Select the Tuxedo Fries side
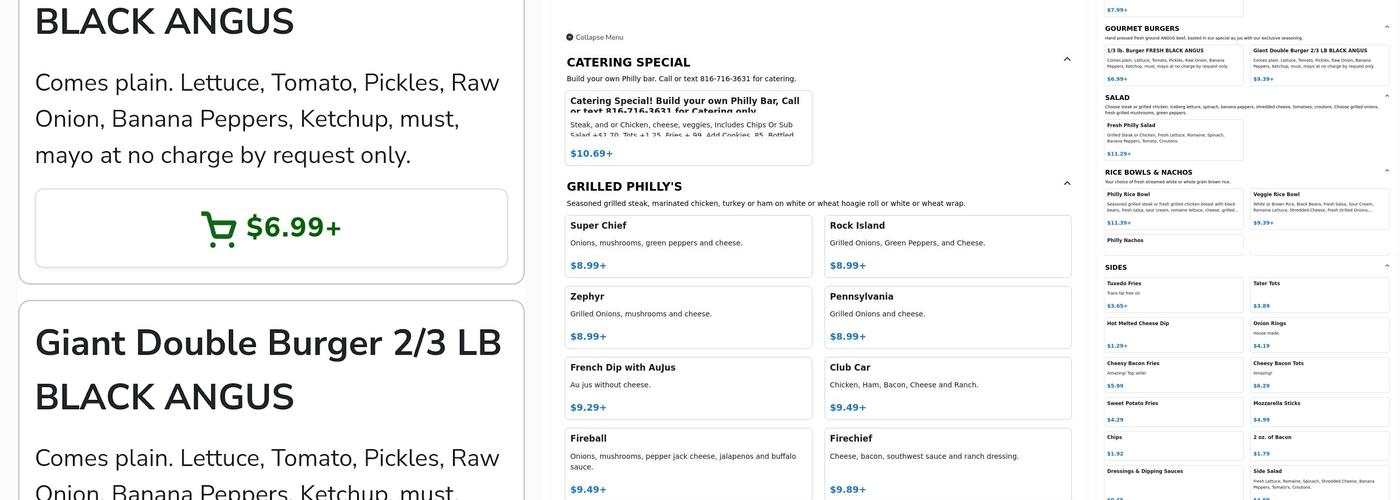 click(x=1173, y=294)
